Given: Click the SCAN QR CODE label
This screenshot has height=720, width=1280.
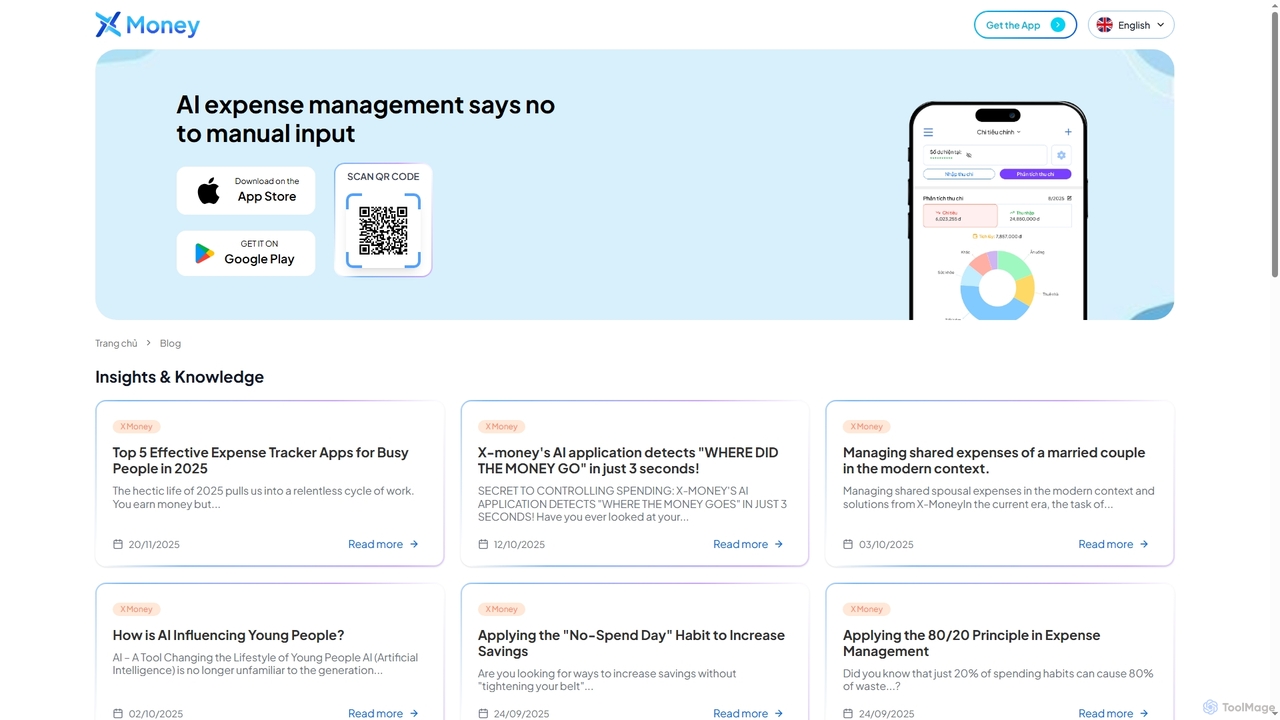Looking at the screenshot, I should 383,177.
